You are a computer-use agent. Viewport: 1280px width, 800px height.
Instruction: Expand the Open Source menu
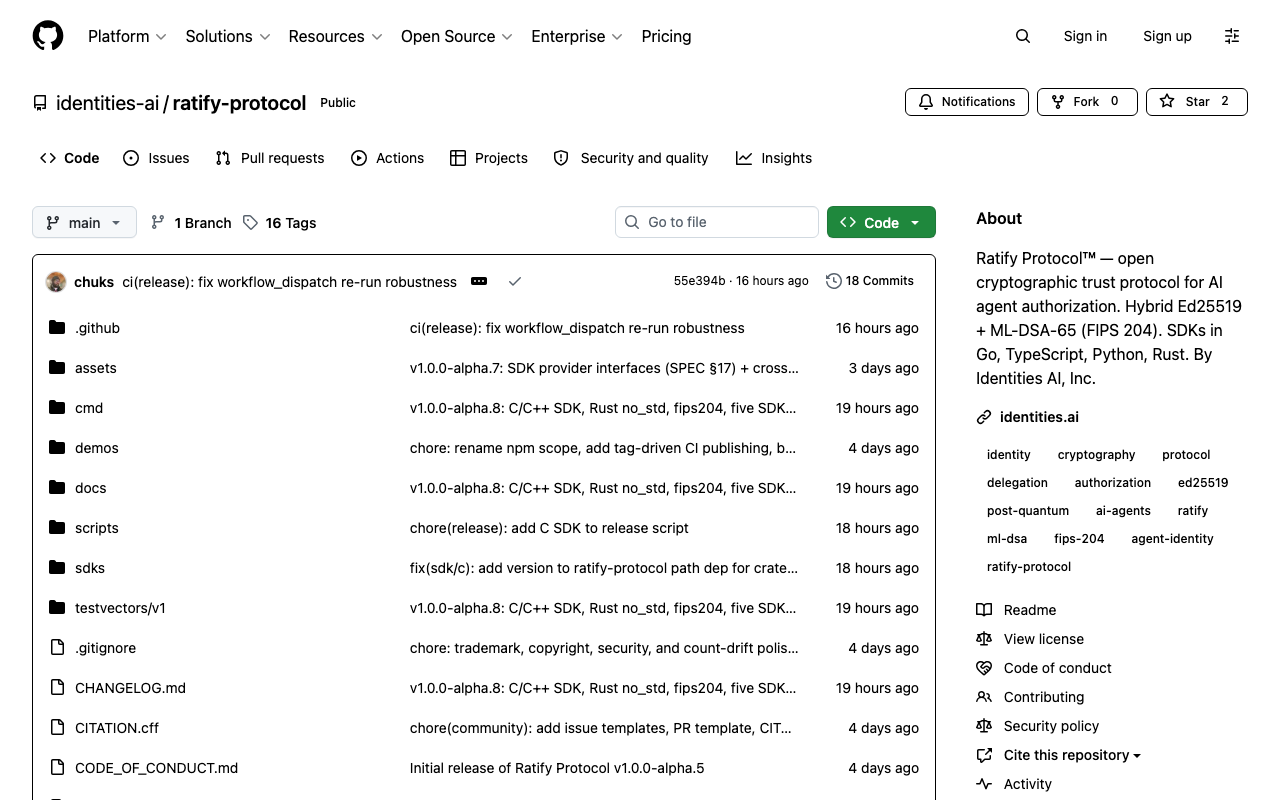coord(457,36)
